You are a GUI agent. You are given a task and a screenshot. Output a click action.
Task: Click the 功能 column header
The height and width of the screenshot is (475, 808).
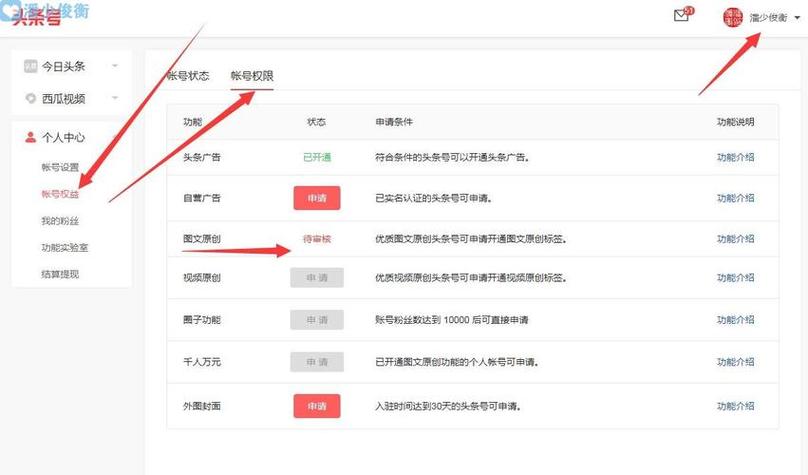193,122
